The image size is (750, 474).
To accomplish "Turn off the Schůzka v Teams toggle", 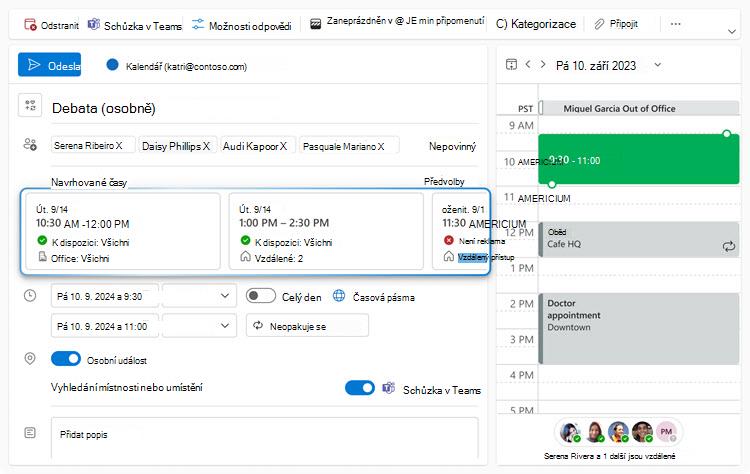I will pos(360,388).
